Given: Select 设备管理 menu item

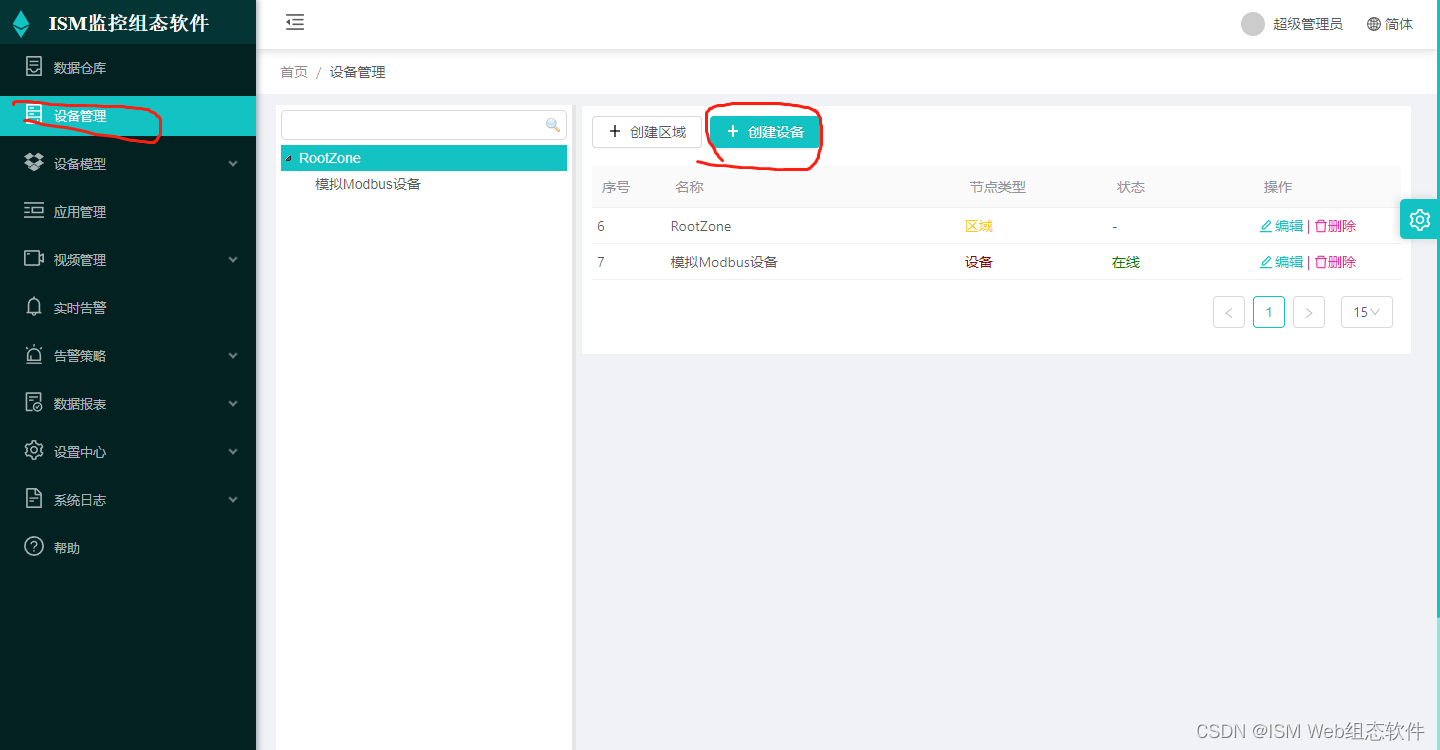Looking at the screenshot, I should pyautogui.click(x=128, y=116).
